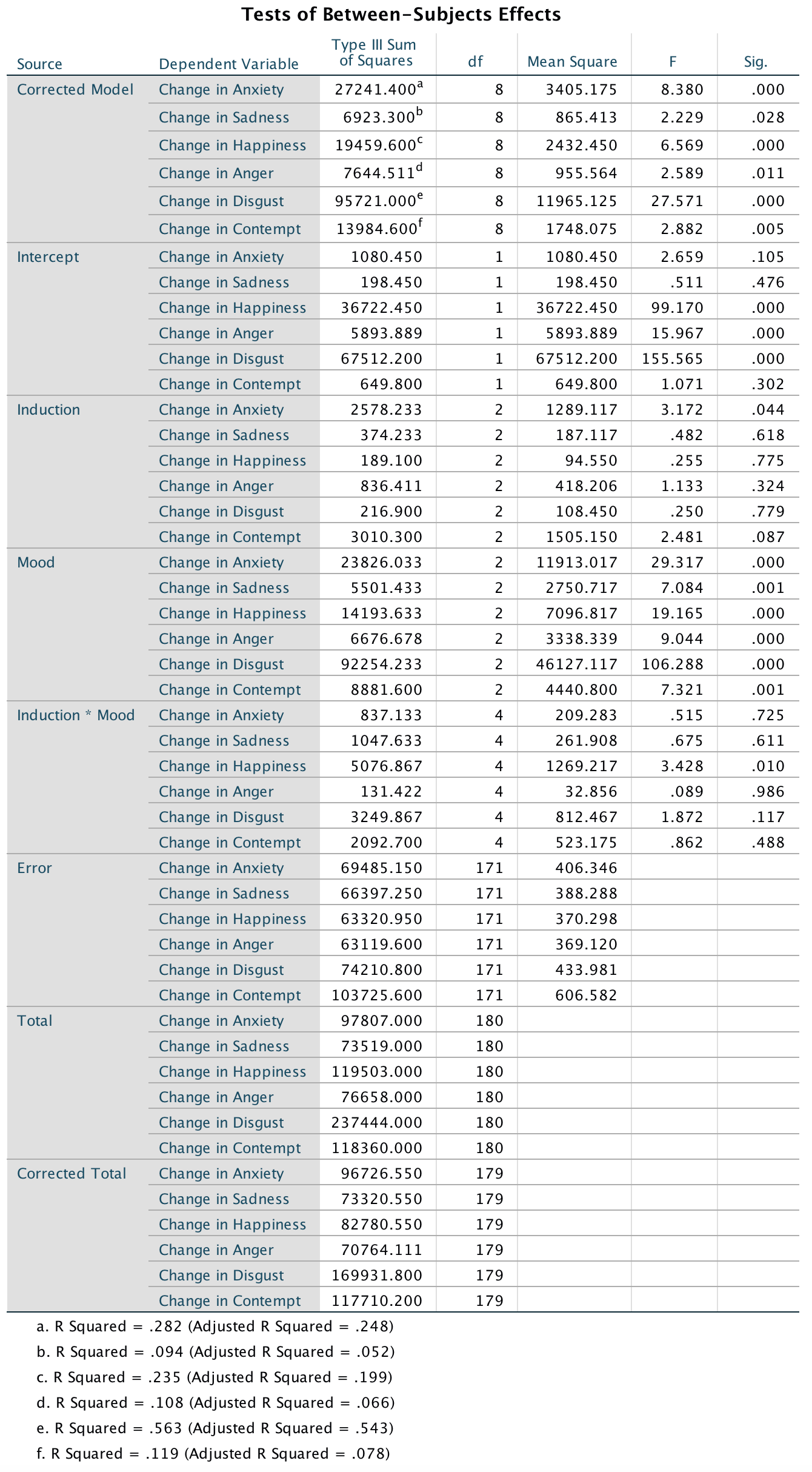Click footnote e. R Squared = .563
The image size is (812, 1472).
point(215,1428)
